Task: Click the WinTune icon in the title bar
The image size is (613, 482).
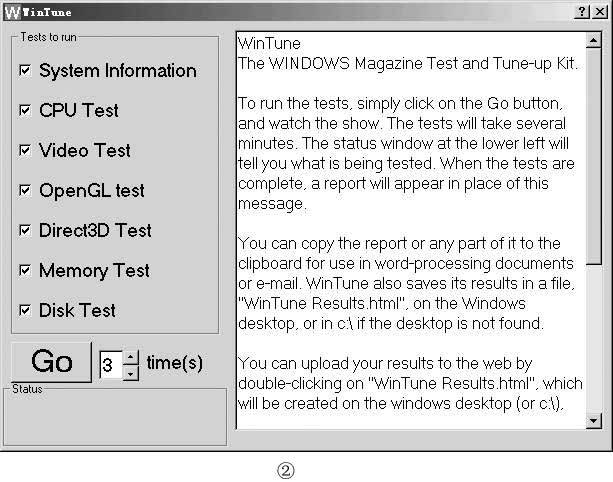Action: click(11, 10)
